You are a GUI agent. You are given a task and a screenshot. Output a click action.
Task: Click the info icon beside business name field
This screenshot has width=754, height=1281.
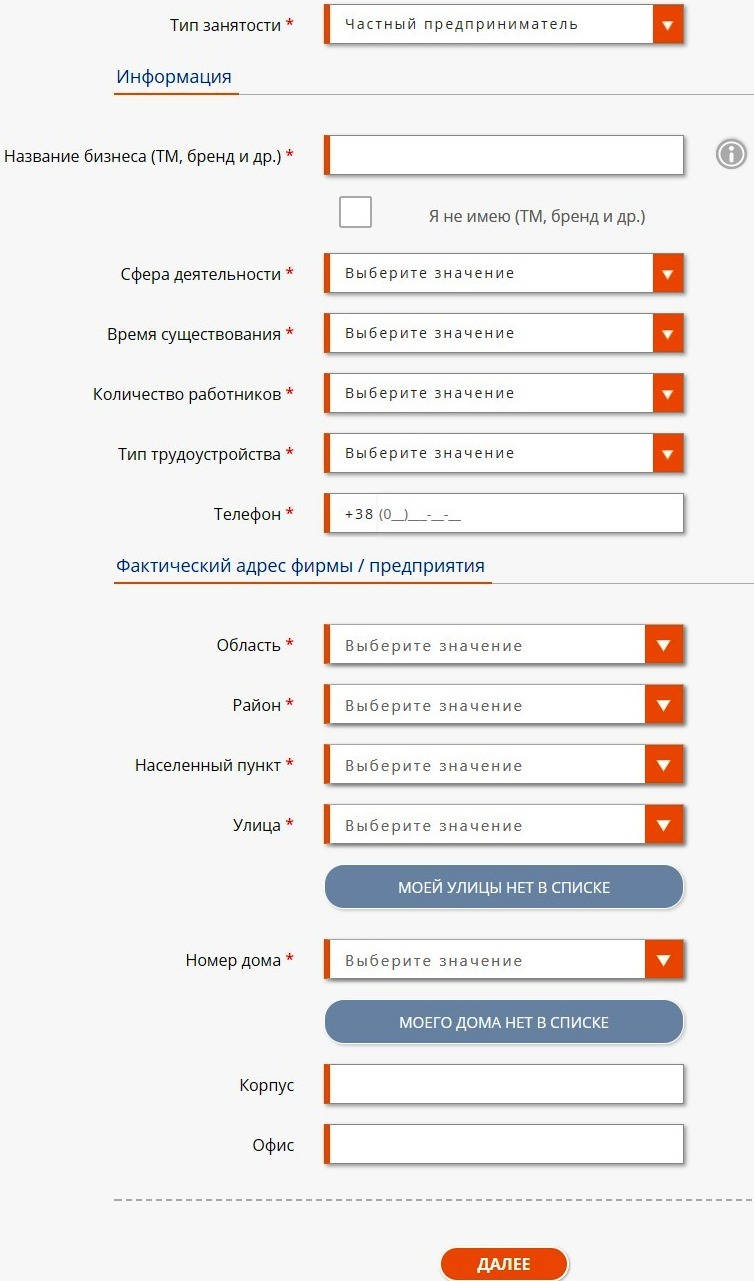tap(730, 154)
